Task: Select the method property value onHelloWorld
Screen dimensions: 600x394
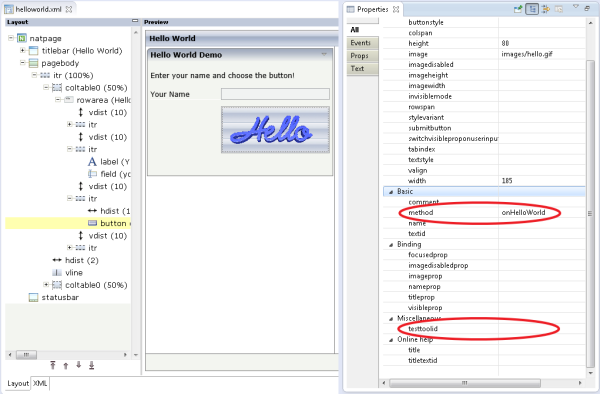Action: click(x=523, y=213)
